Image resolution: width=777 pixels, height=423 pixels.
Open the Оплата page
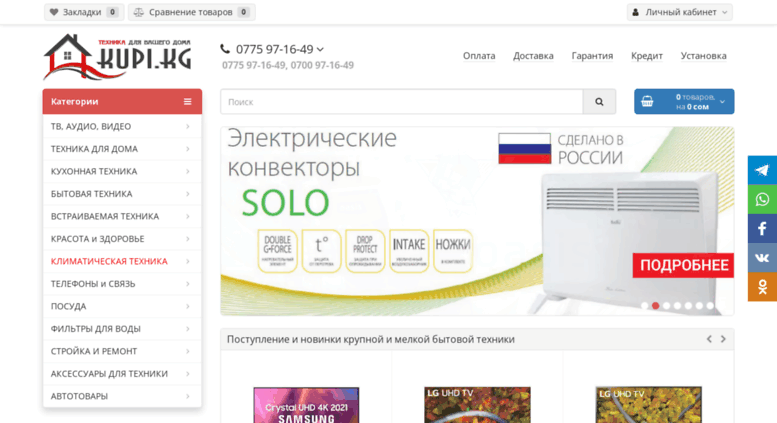[479, 56]
